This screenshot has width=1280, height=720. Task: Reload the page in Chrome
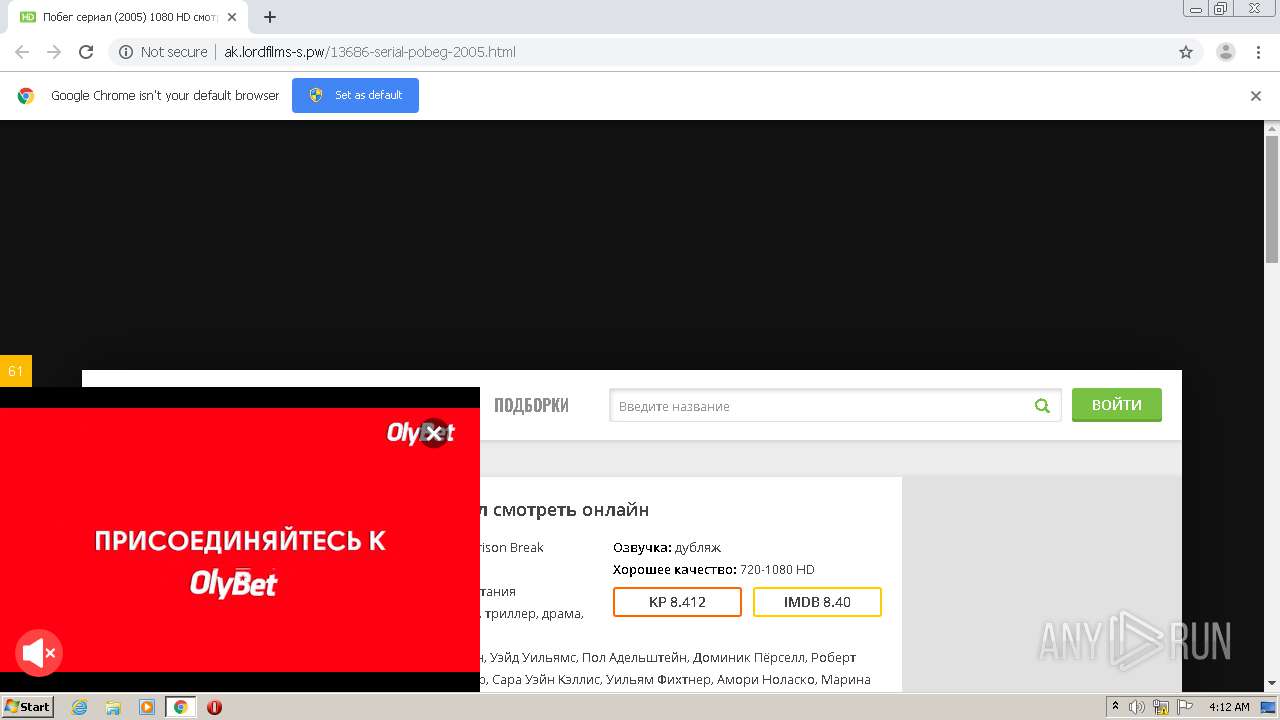(x=86, y=52)
